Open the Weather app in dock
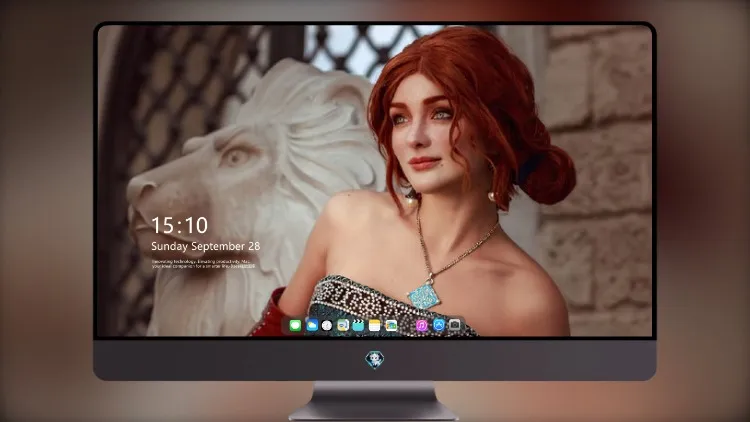The width and height of the screenshot is (750, 422). tap(312, 326)
